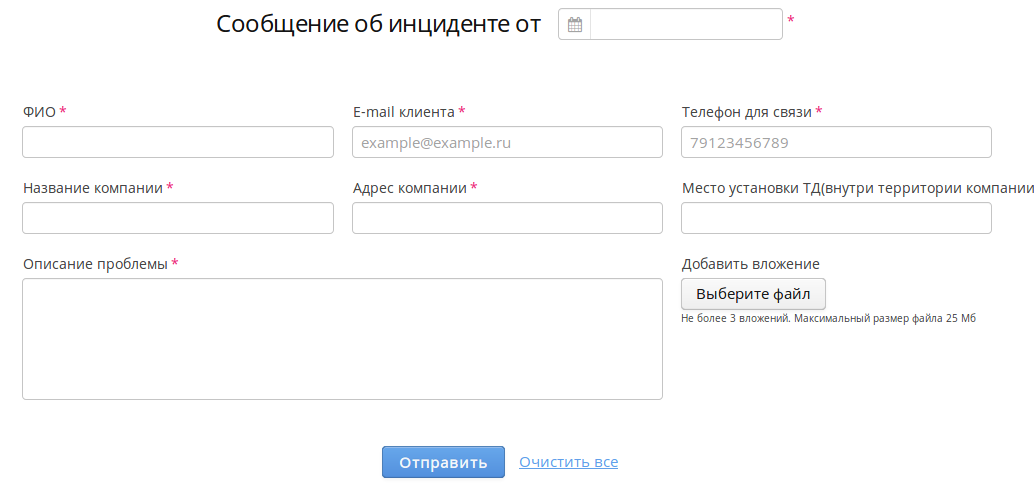The height and width of the screenshot is (486, 1034).
Task: Click the Адрес компании label
Action: pyautogui.click(x=409, y=188)
